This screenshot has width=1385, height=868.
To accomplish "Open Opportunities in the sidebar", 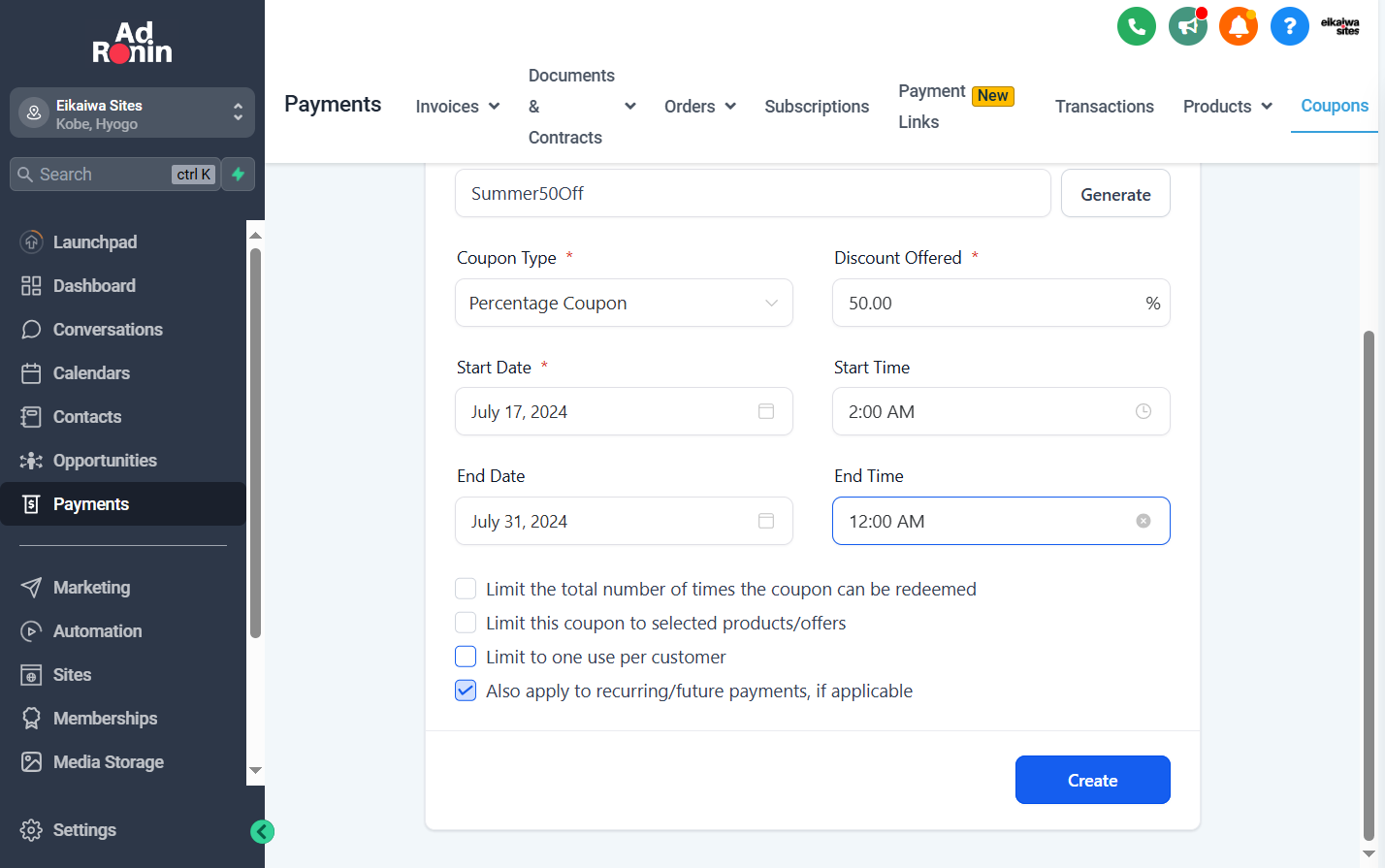I will (x=123, y=461).
